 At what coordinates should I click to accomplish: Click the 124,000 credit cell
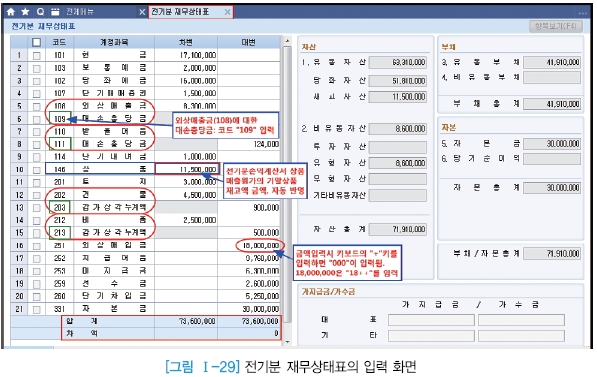click(x=249, y=144)
